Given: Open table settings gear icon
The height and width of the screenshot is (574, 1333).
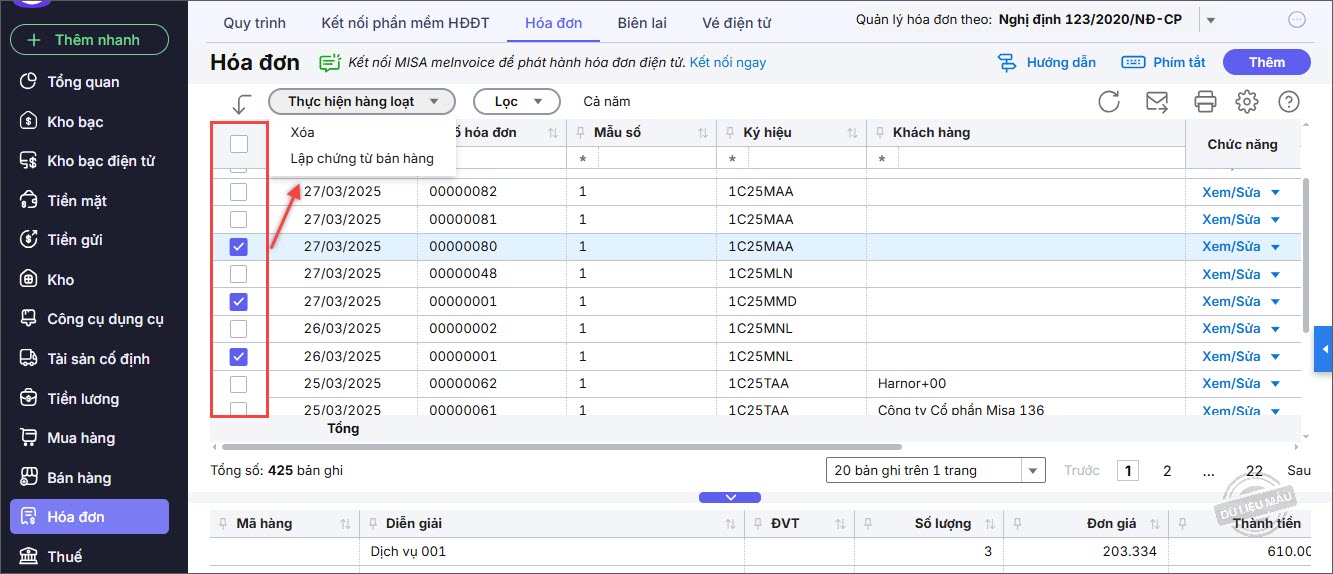Looking at the screenshot, I should [x=1246, y=101].
